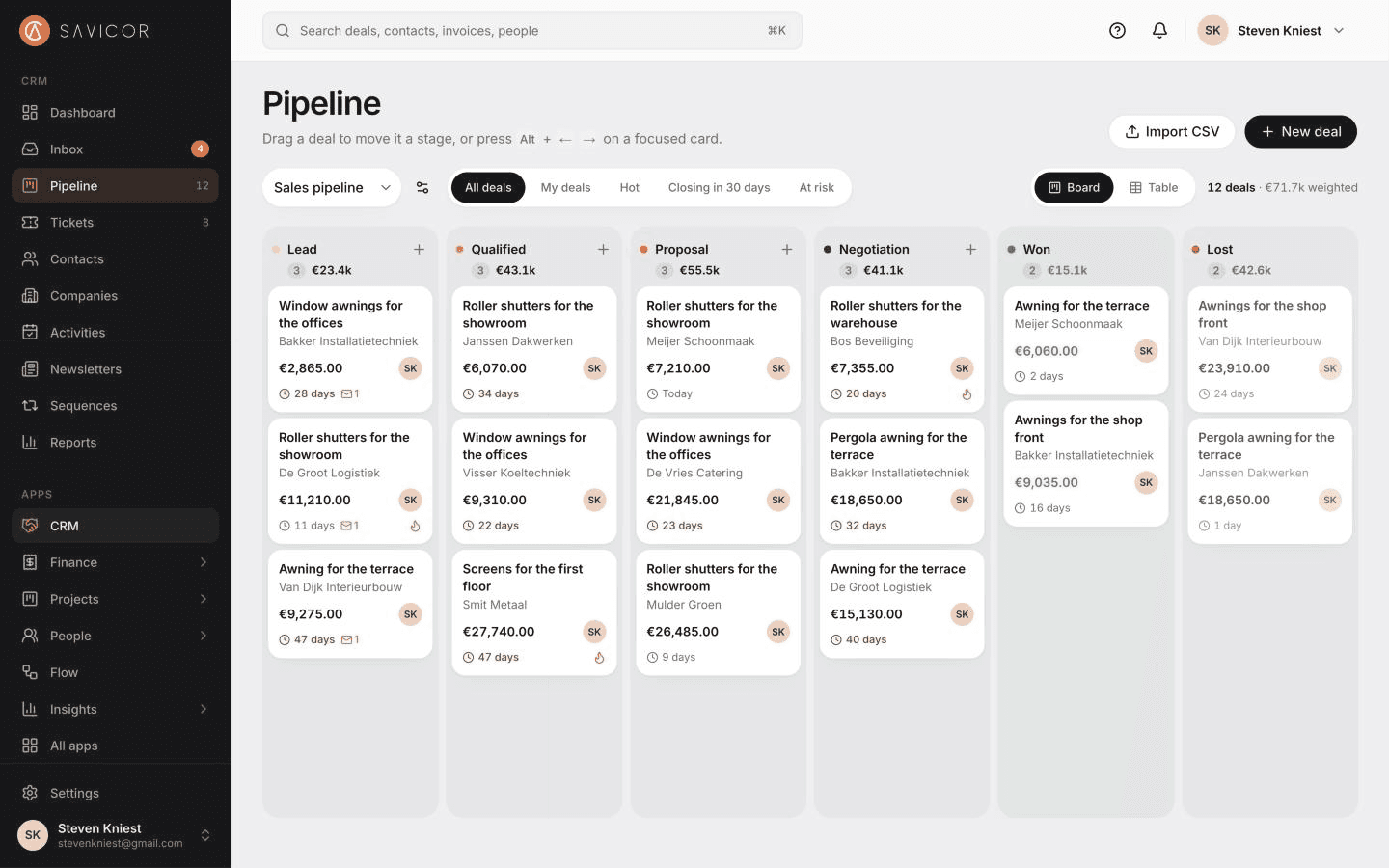1389x868 pixels.
Task: Click the Savicor logo
Action: pyautogui.click(x=85, y=31)
